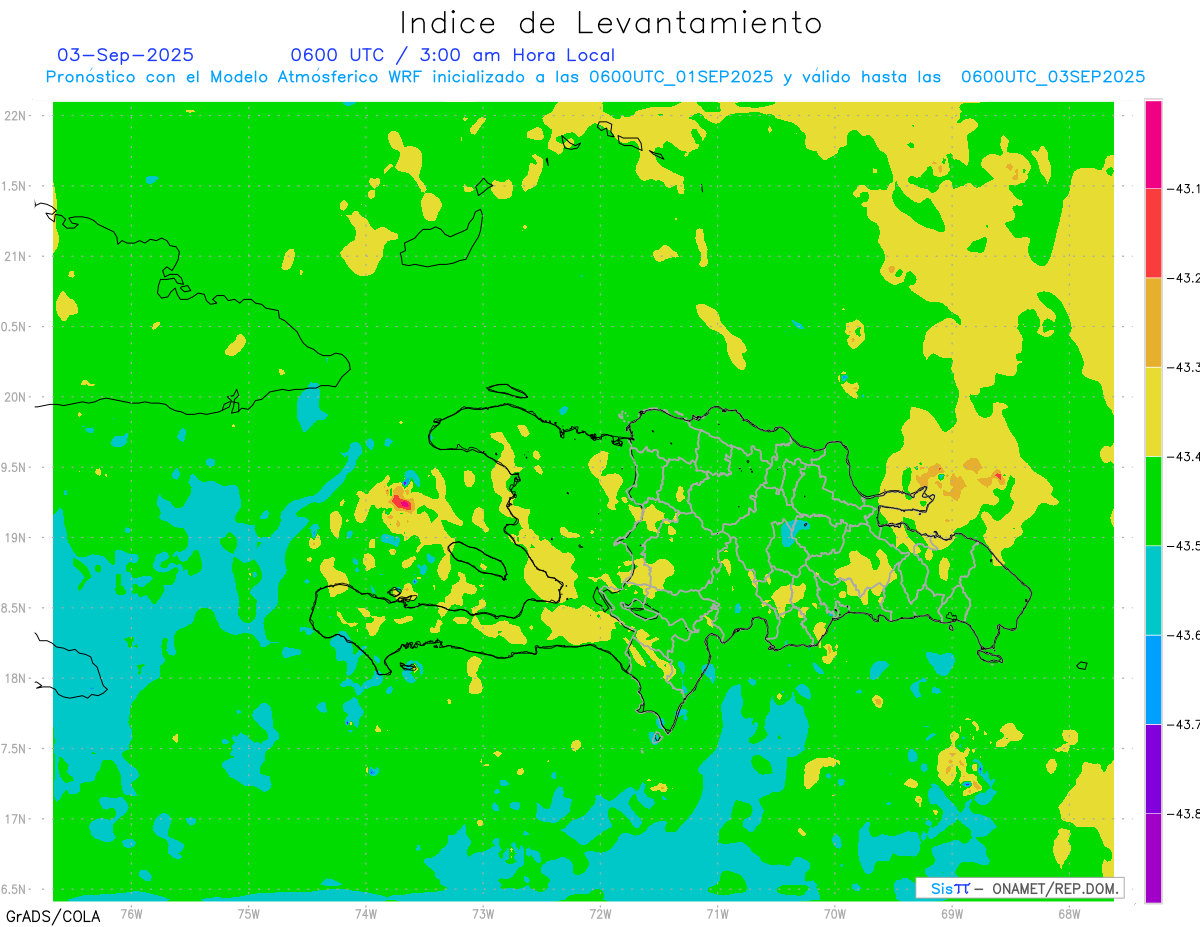Click the yellow color bar segment
This screenshot has width=1200, height=927.
1153,411
